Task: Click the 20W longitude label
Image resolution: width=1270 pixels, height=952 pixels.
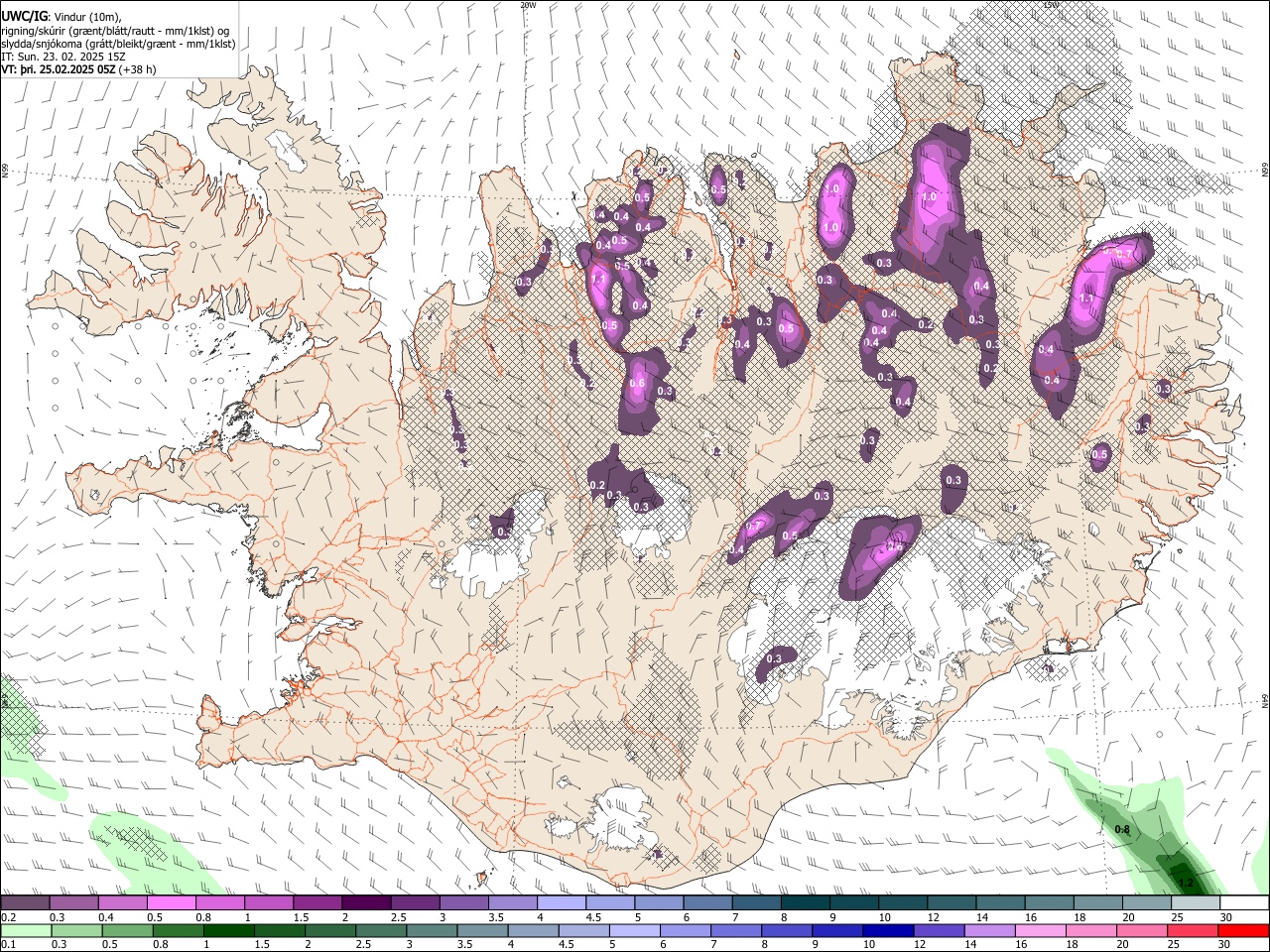Action: click(528, 4)
